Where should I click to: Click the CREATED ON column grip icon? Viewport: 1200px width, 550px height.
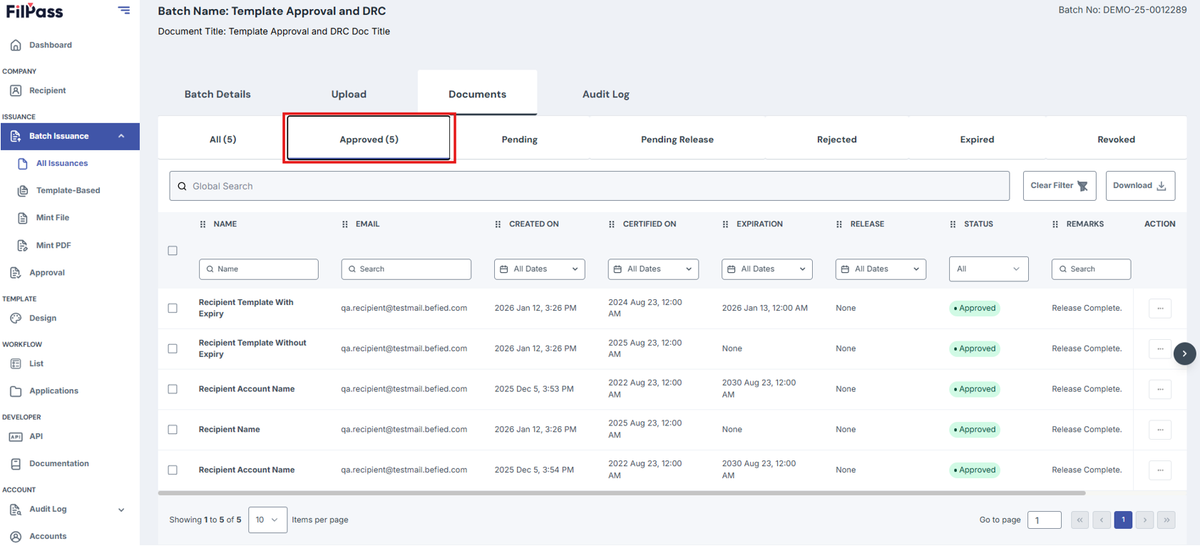pos(499,224)
